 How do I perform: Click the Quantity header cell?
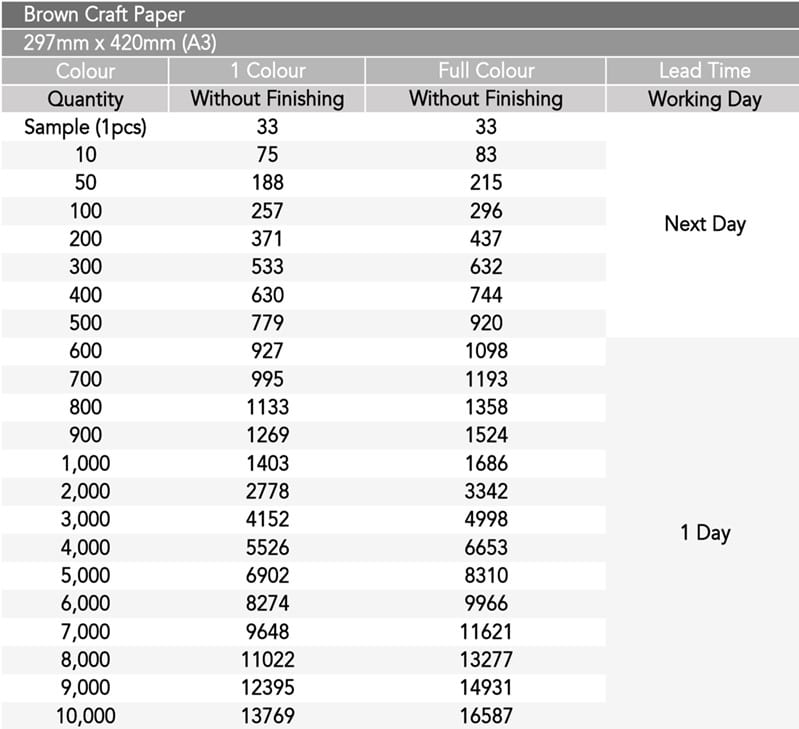(x=85, y=99)
